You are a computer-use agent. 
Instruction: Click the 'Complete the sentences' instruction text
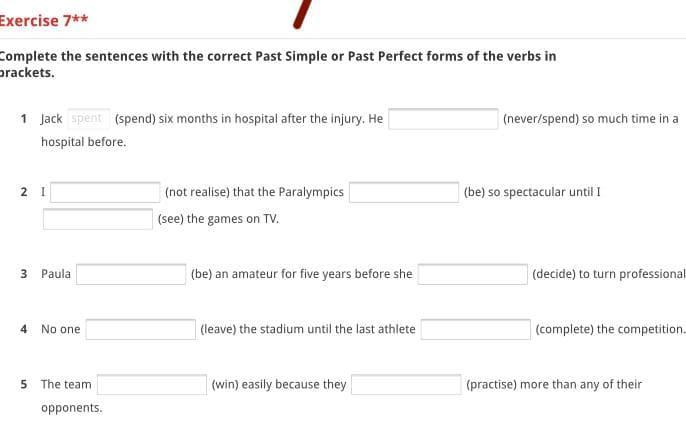278,56
